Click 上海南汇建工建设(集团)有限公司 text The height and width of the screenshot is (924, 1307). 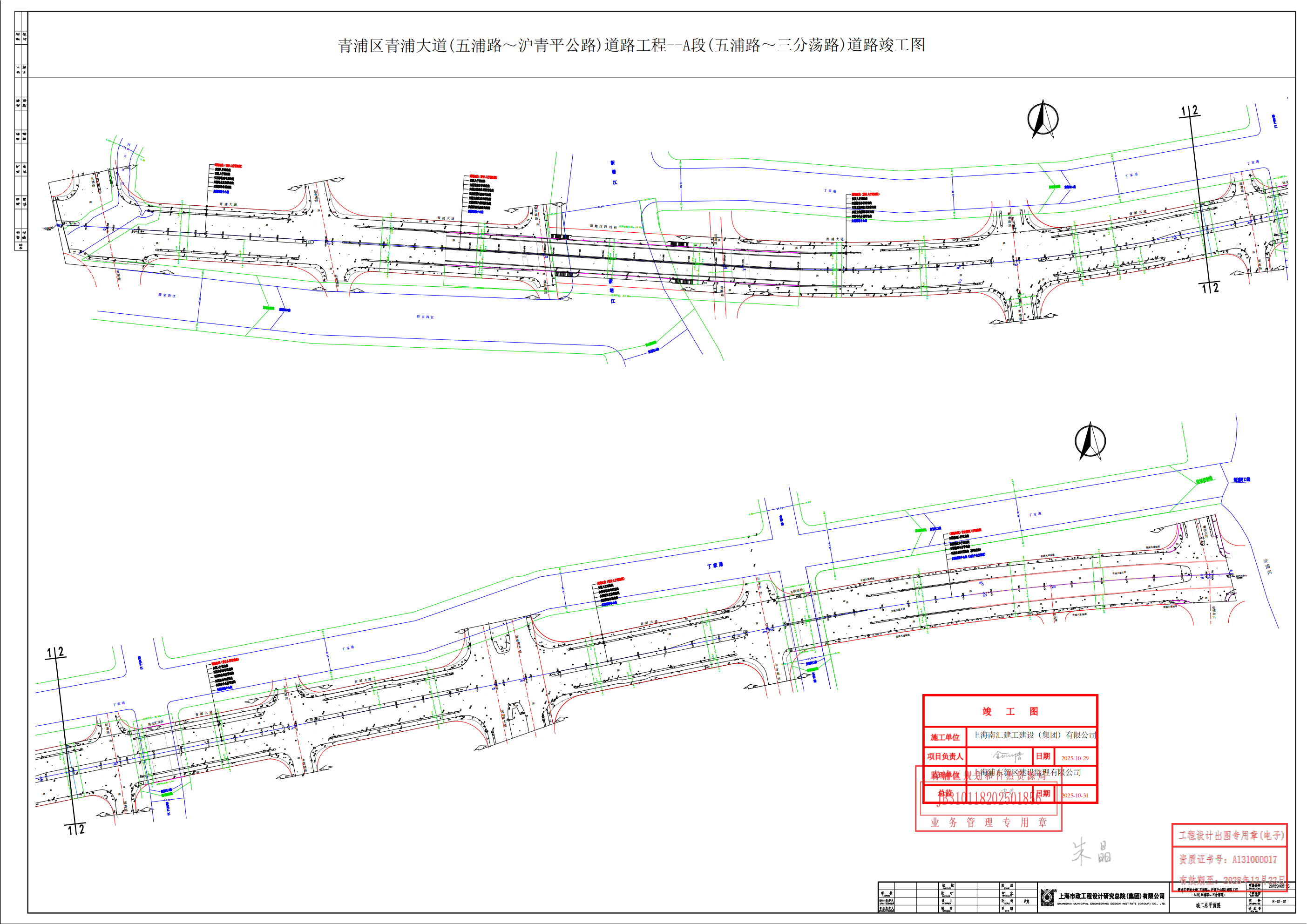coord(1034,735)
